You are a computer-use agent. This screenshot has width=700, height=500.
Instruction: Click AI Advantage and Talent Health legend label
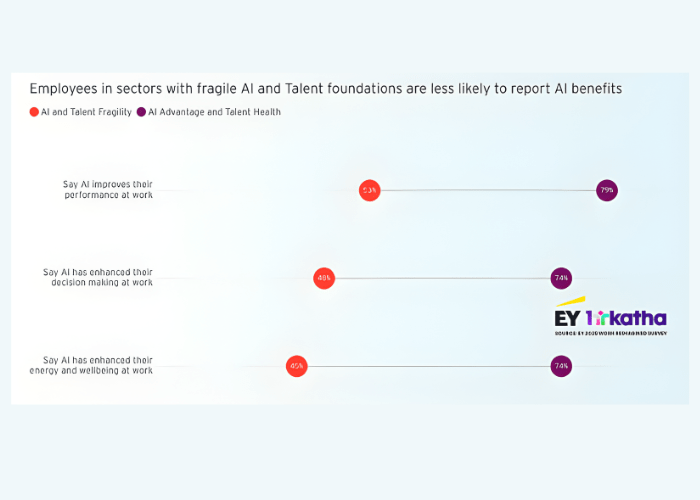[214, 112]
